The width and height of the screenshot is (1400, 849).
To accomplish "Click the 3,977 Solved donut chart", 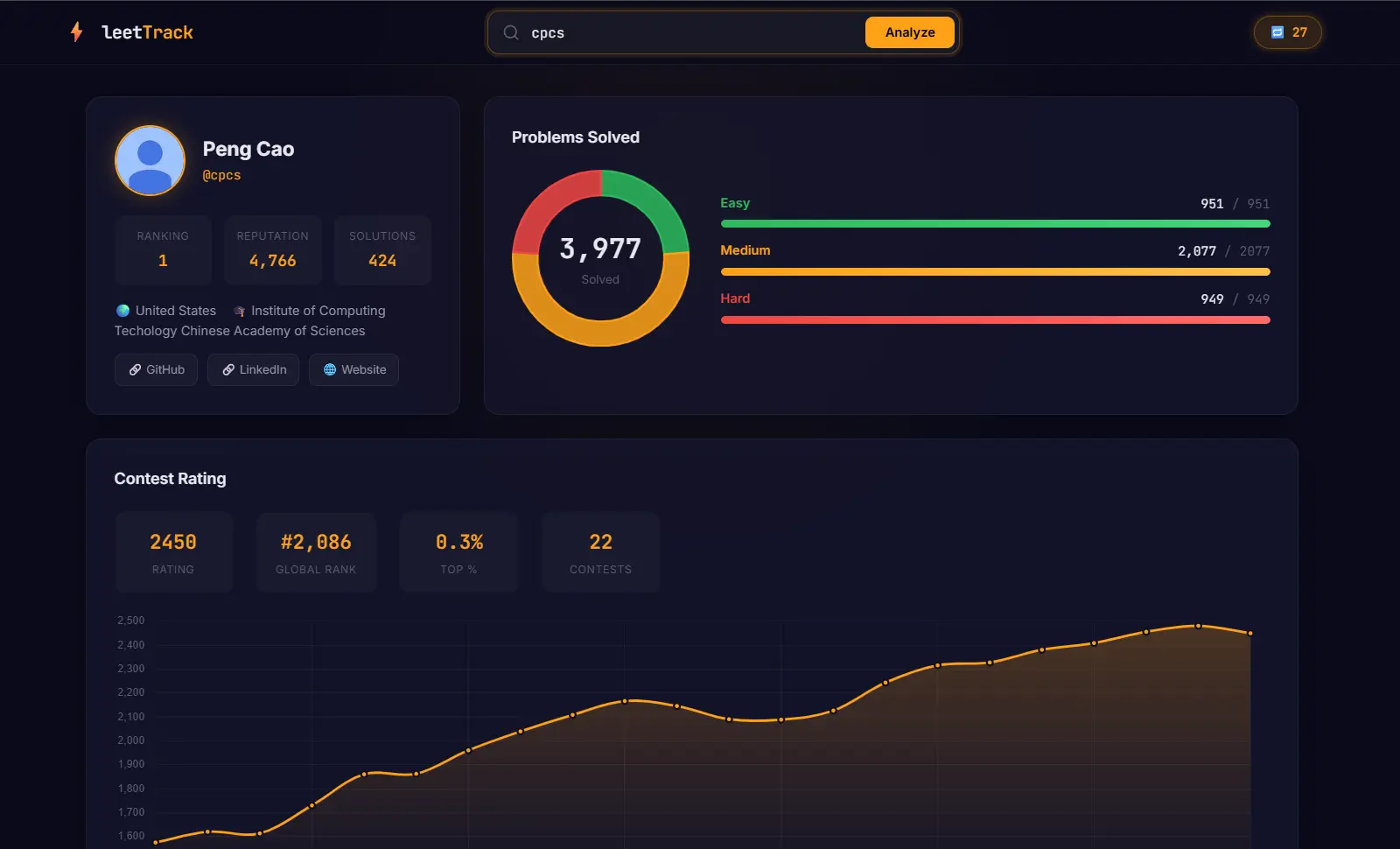I will [600, 258].
